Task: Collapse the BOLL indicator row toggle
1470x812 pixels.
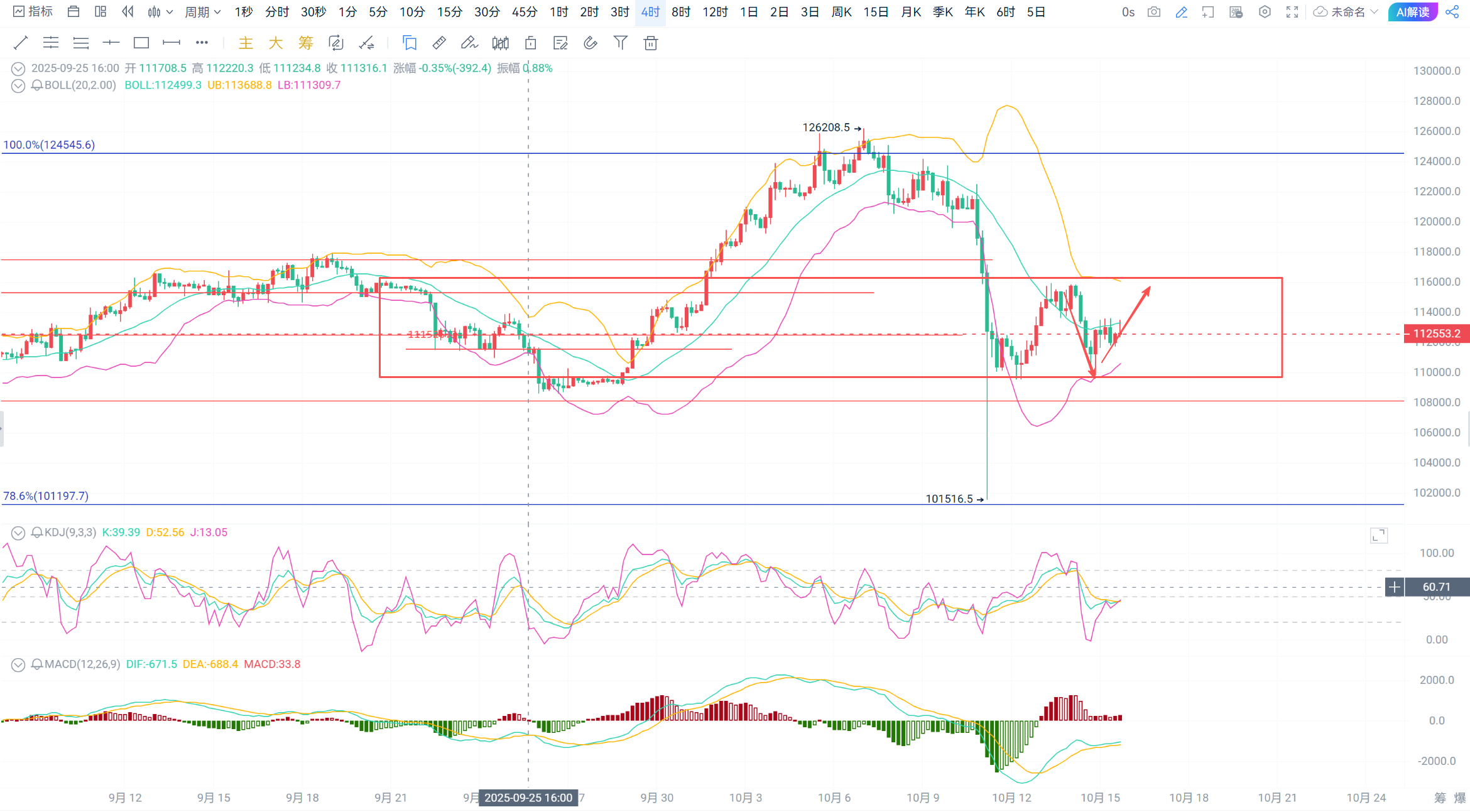Action: [x=18, y=85]
